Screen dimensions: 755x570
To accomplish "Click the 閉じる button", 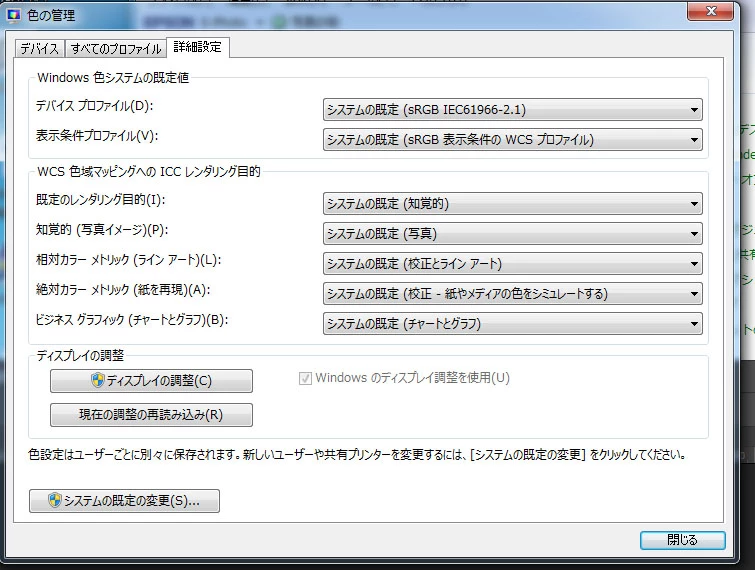I will 682,540.
